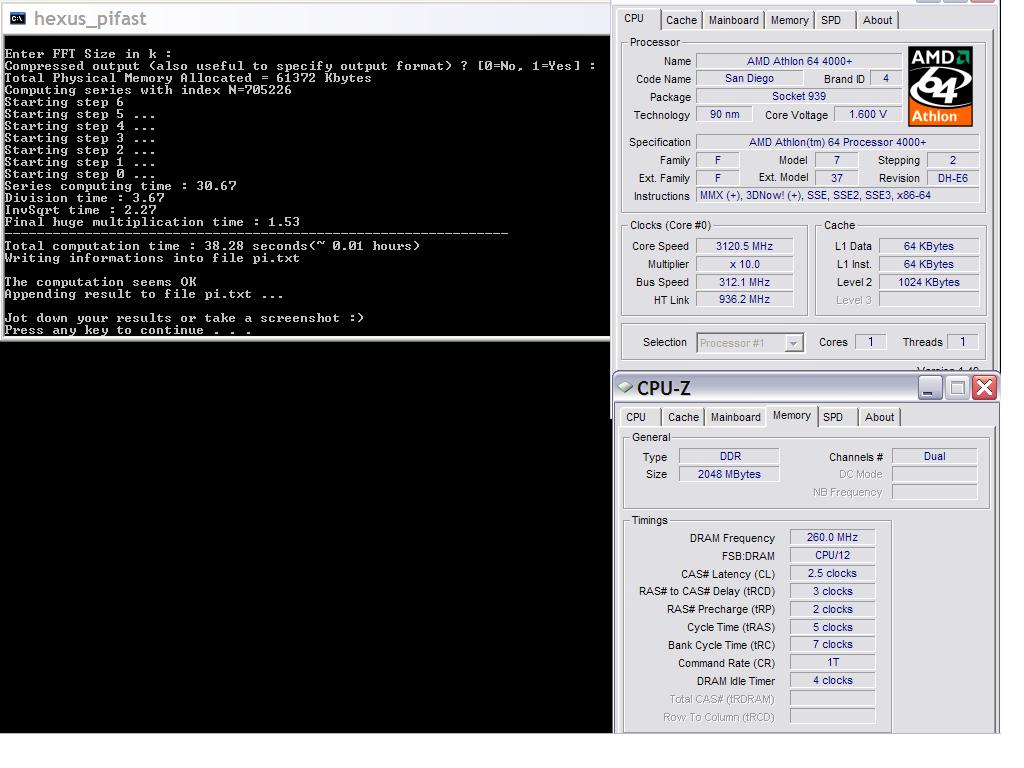This screenshot has height=768, width=1024.
Task: Open SPD tab in lower CPU-Z window
Action: 833,417
